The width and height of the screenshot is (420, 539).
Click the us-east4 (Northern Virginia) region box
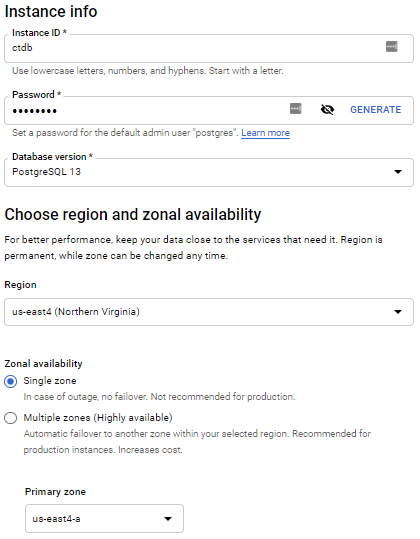click(209, 312)
